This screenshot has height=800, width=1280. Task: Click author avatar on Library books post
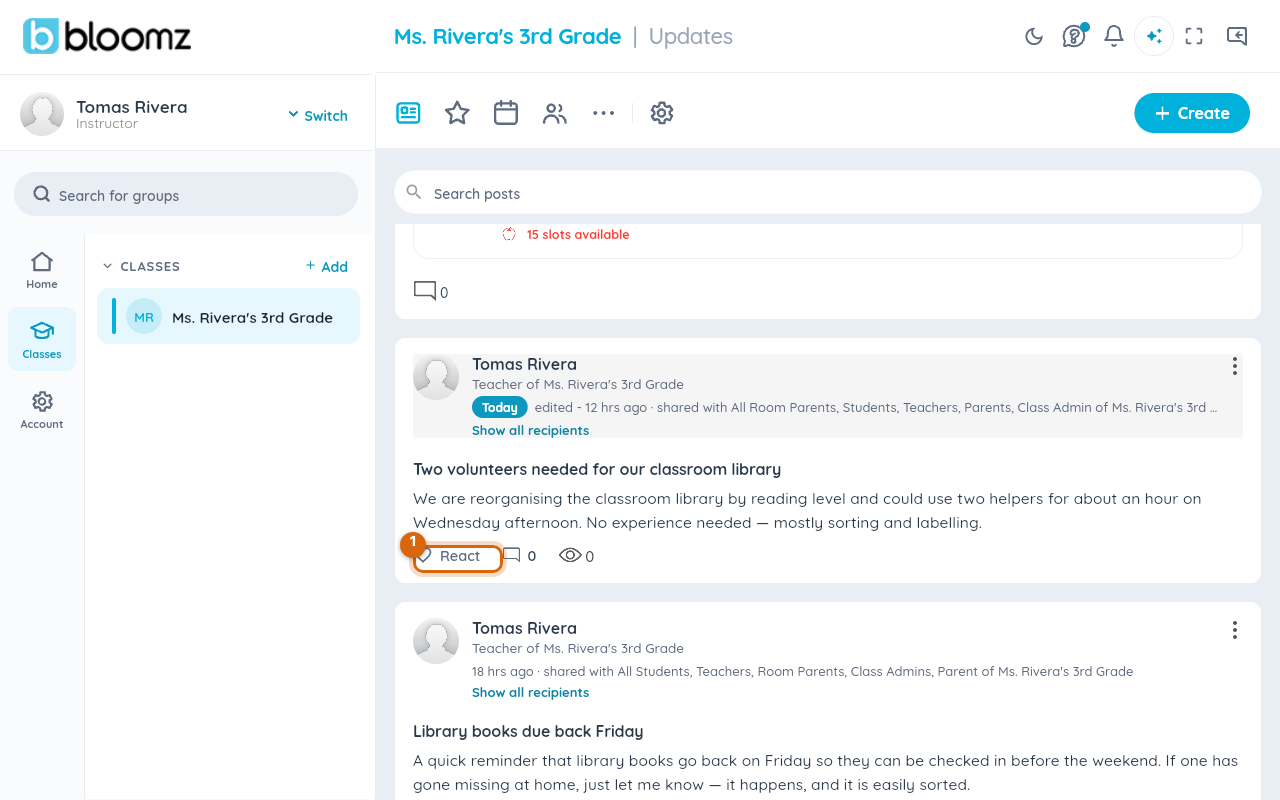click(x=436, y=641)
